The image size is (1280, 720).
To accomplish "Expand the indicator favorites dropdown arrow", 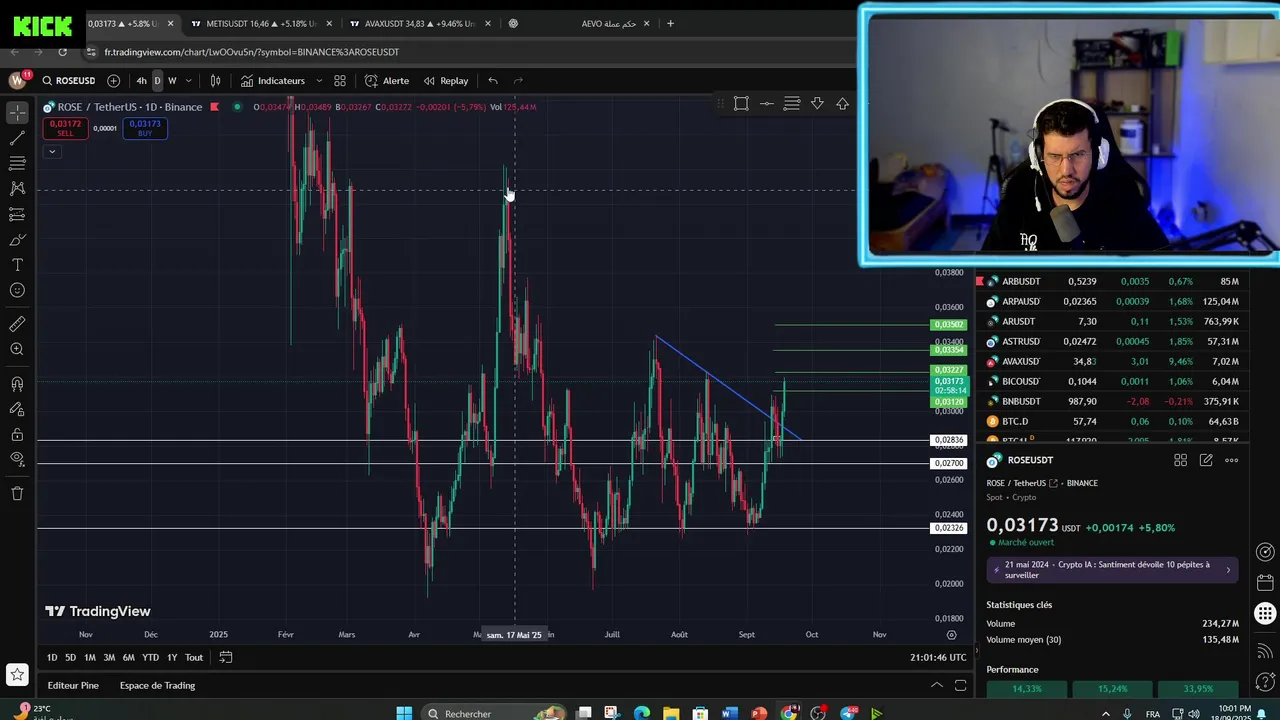I will tap(319, 81).
